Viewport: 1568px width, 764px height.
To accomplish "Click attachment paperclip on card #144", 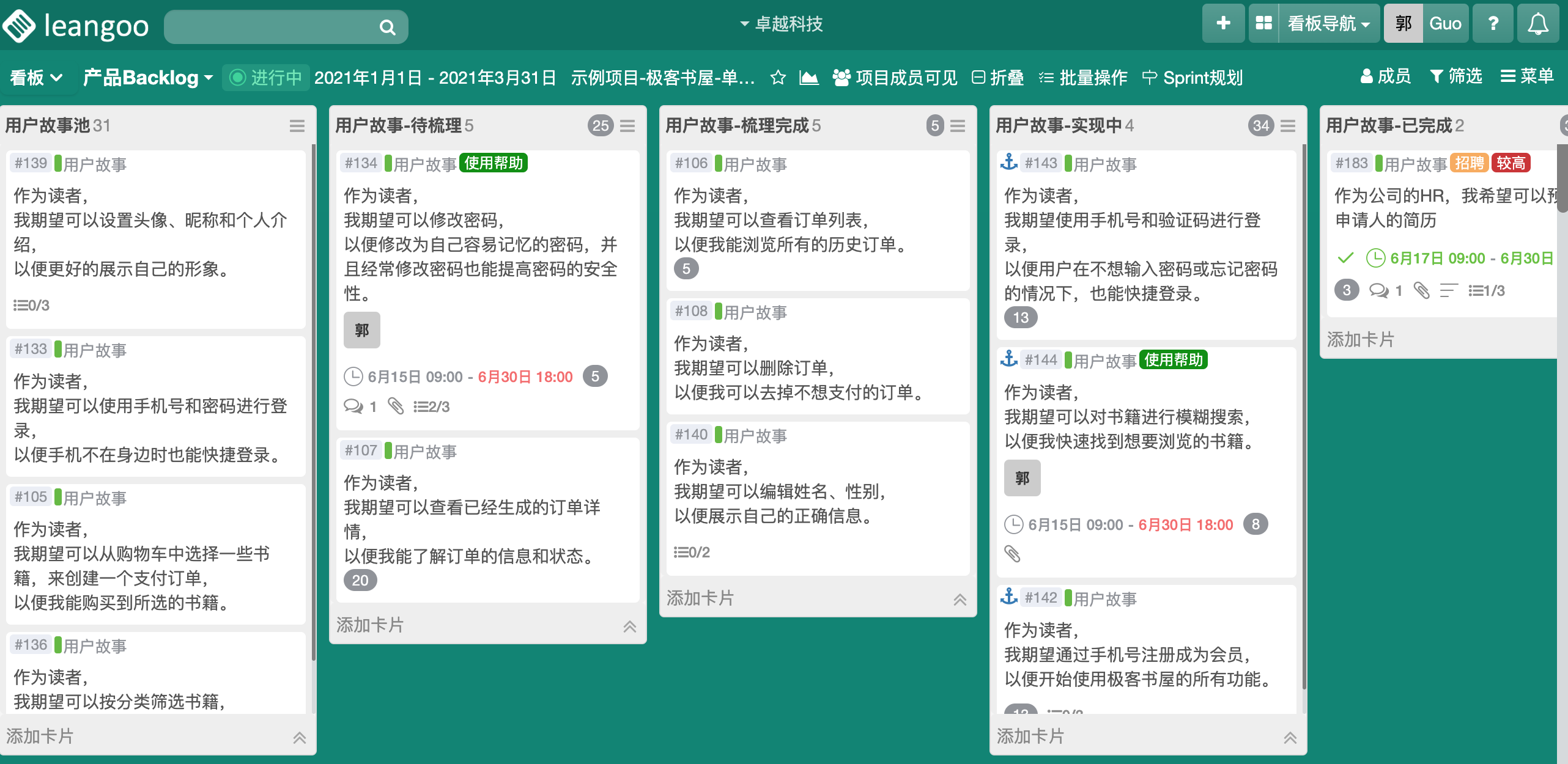I will pyautogui.click(x=1013, y=554).
